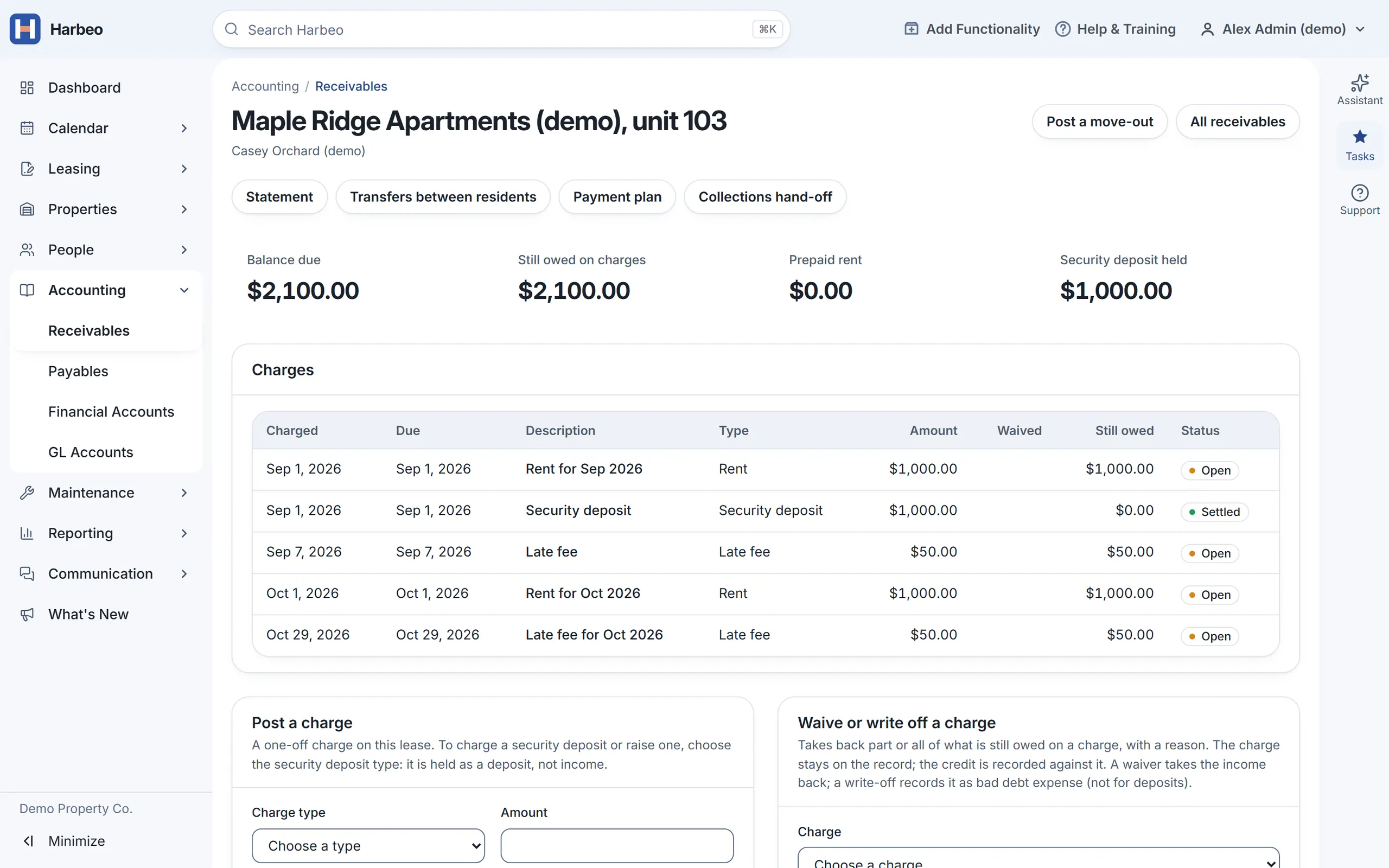Click the Accounting book icon
The height and width of the screenshot is (868, 1389).
tap(27, 290)
